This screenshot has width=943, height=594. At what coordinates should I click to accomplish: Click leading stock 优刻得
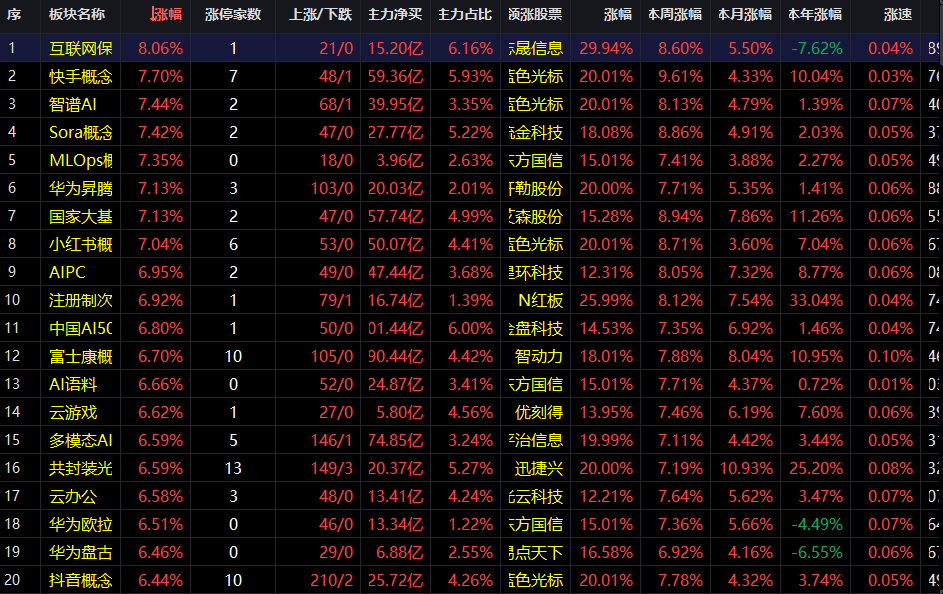coord(539,412)
